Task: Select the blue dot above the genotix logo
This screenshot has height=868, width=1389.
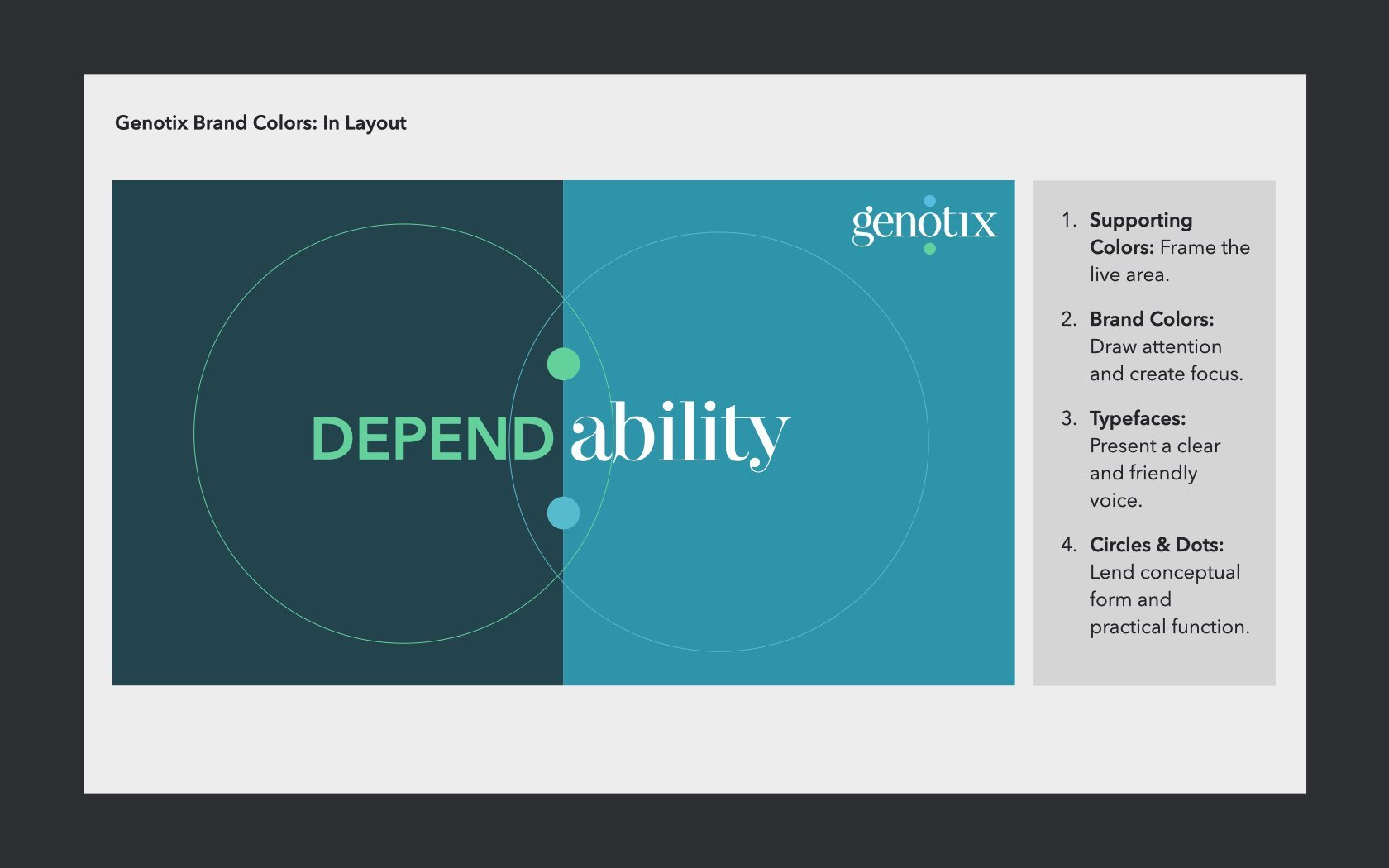Action: (x=932, y=199)
